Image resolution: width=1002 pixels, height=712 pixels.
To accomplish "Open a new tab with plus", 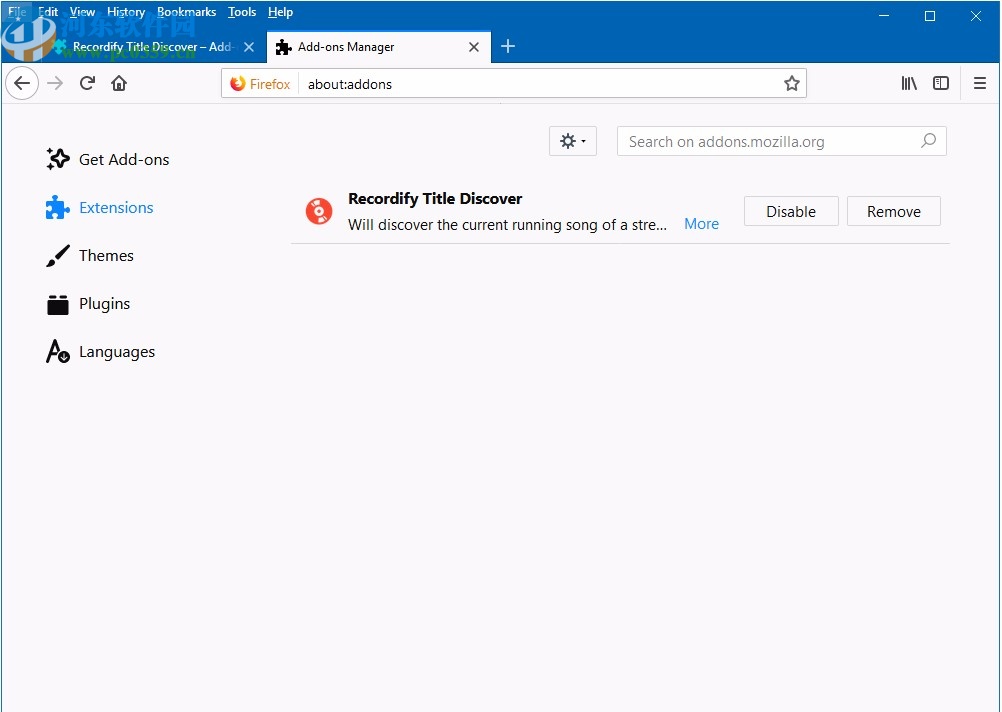I will click(x=508, y=47).
